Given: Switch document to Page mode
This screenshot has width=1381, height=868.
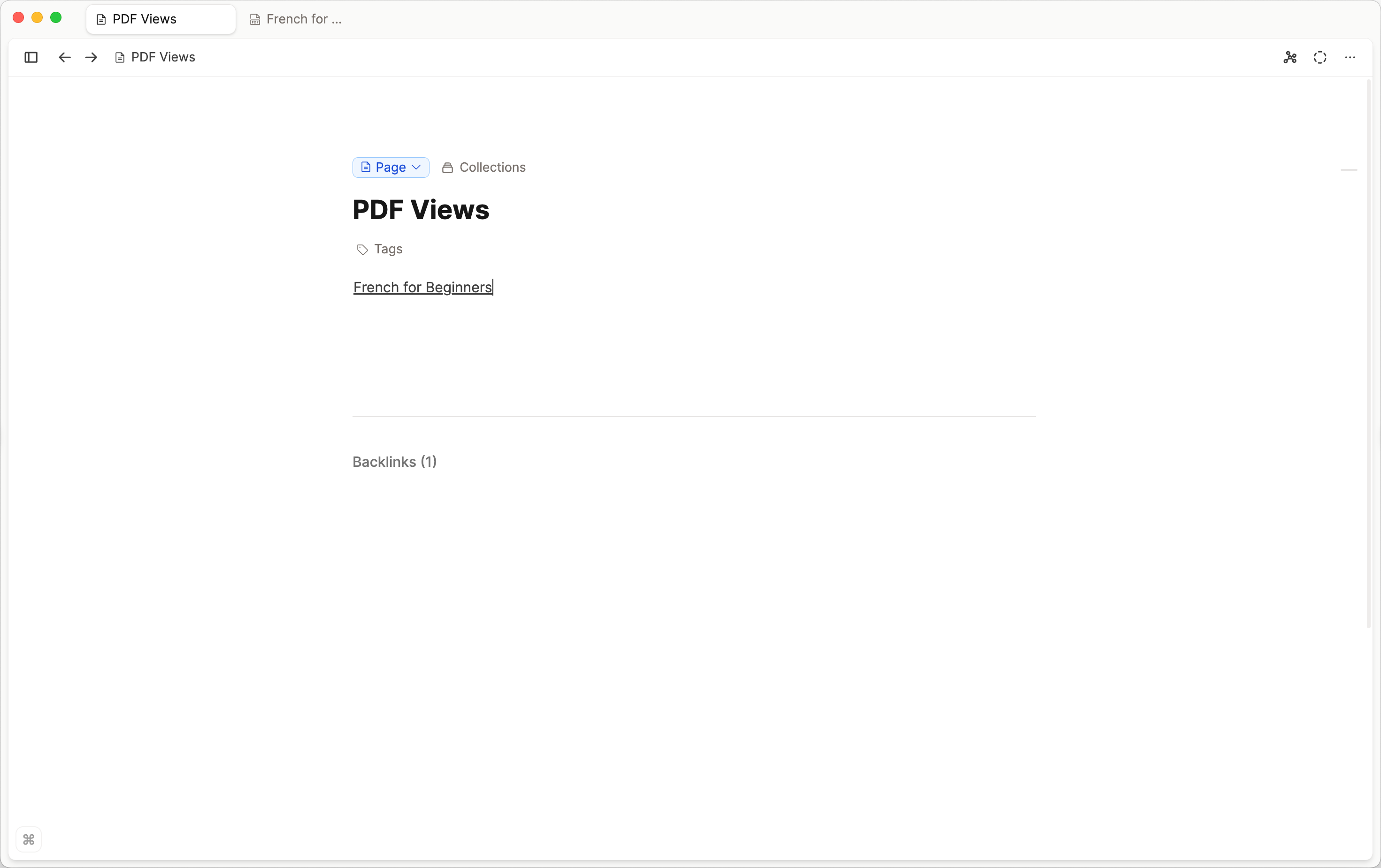Looking at the screenshot, I should (390, 167).
